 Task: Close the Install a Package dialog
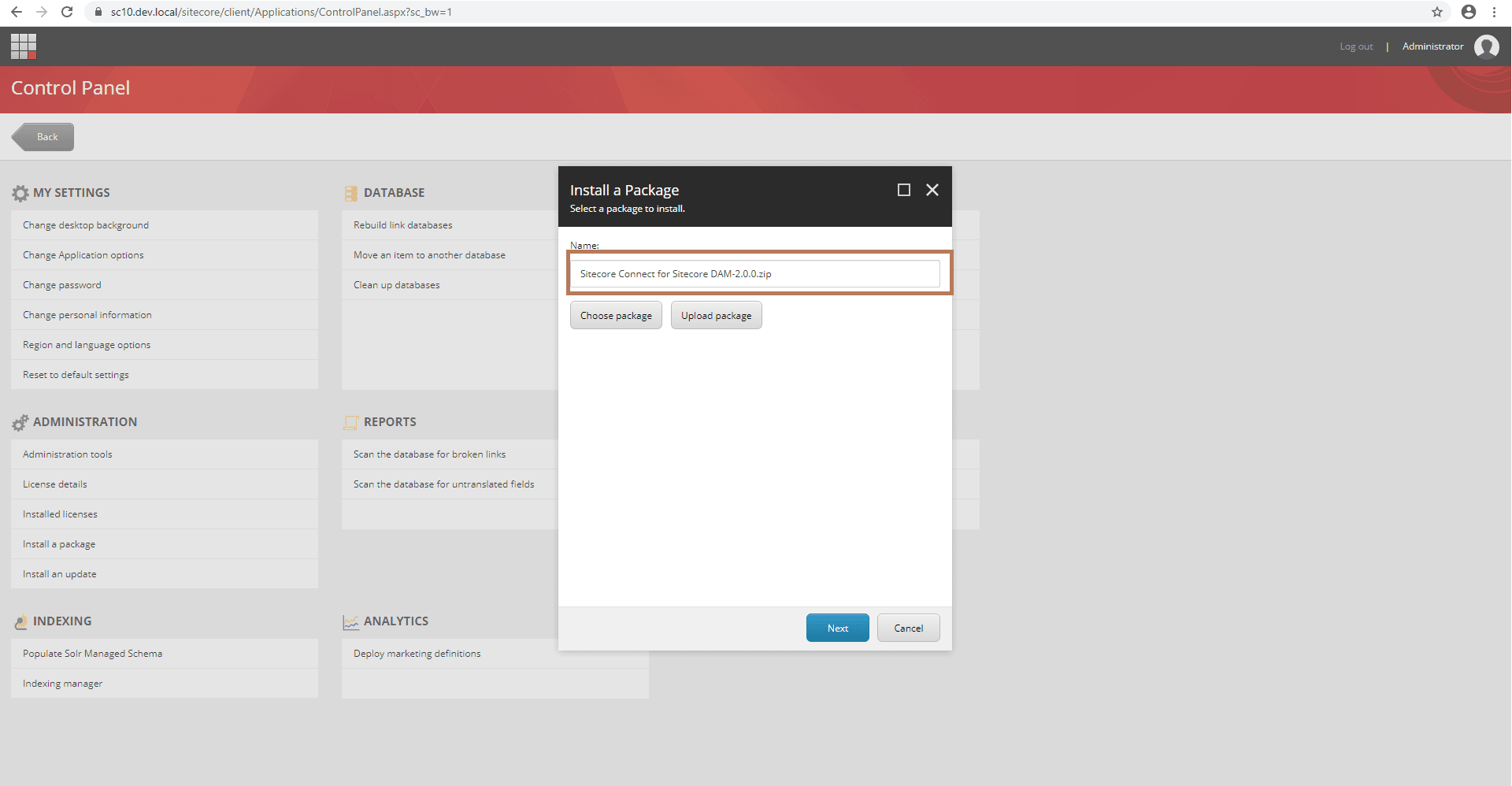click(932, 190)
